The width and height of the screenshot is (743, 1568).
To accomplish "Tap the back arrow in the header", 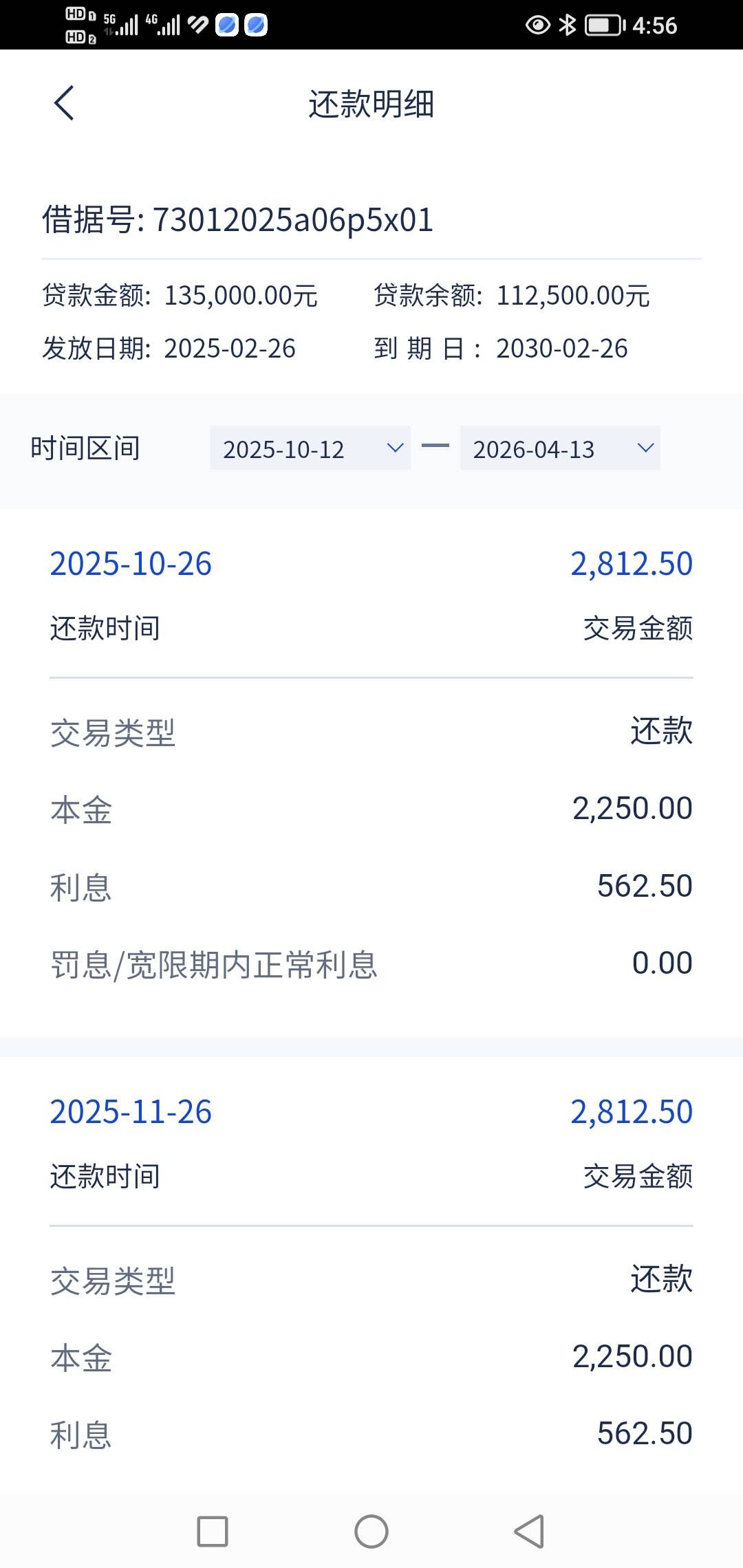I will 64,103.
